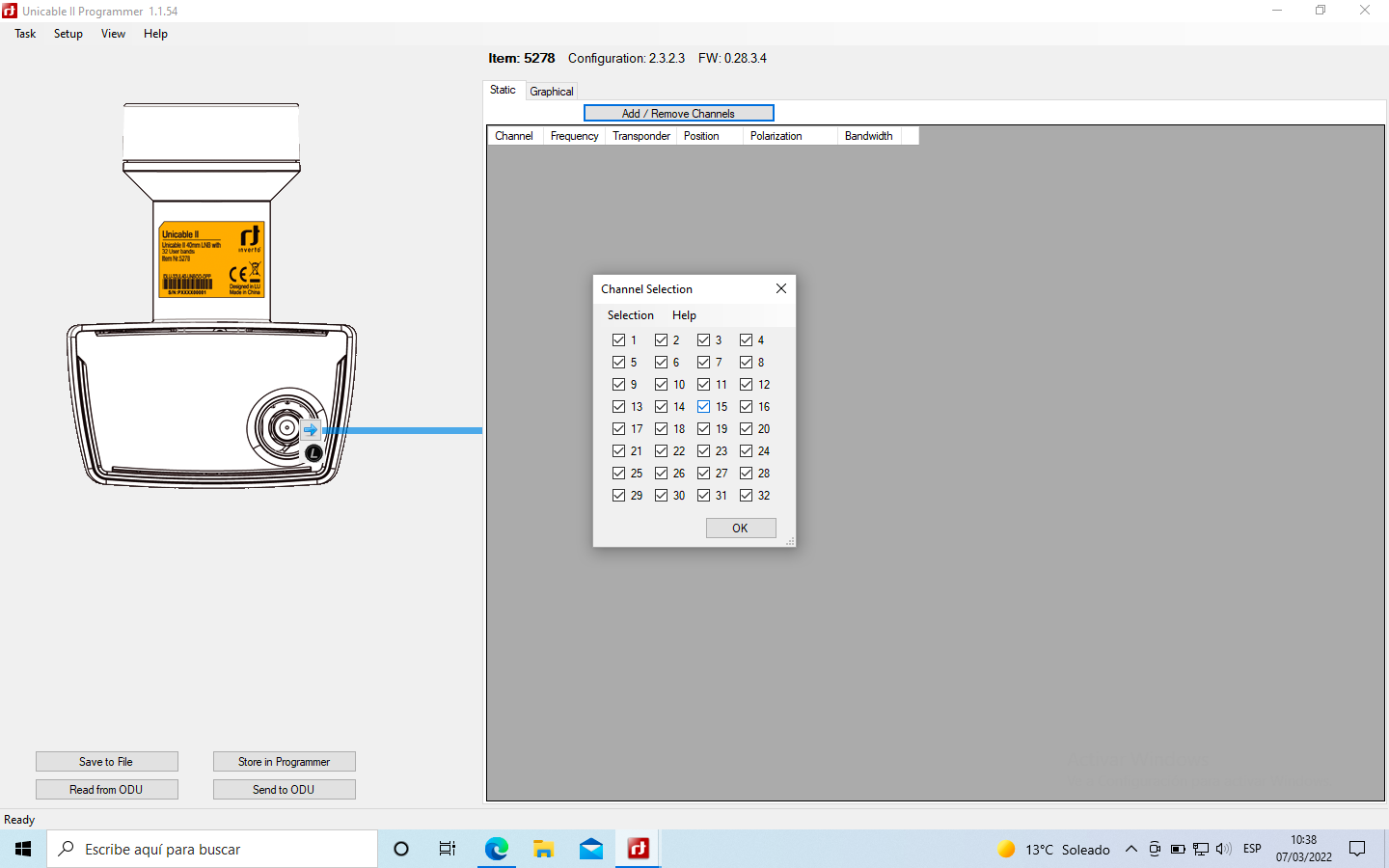Uncheck channel 15 checkbox
This screenshot has height=868, width=1389.
point(704,407)
